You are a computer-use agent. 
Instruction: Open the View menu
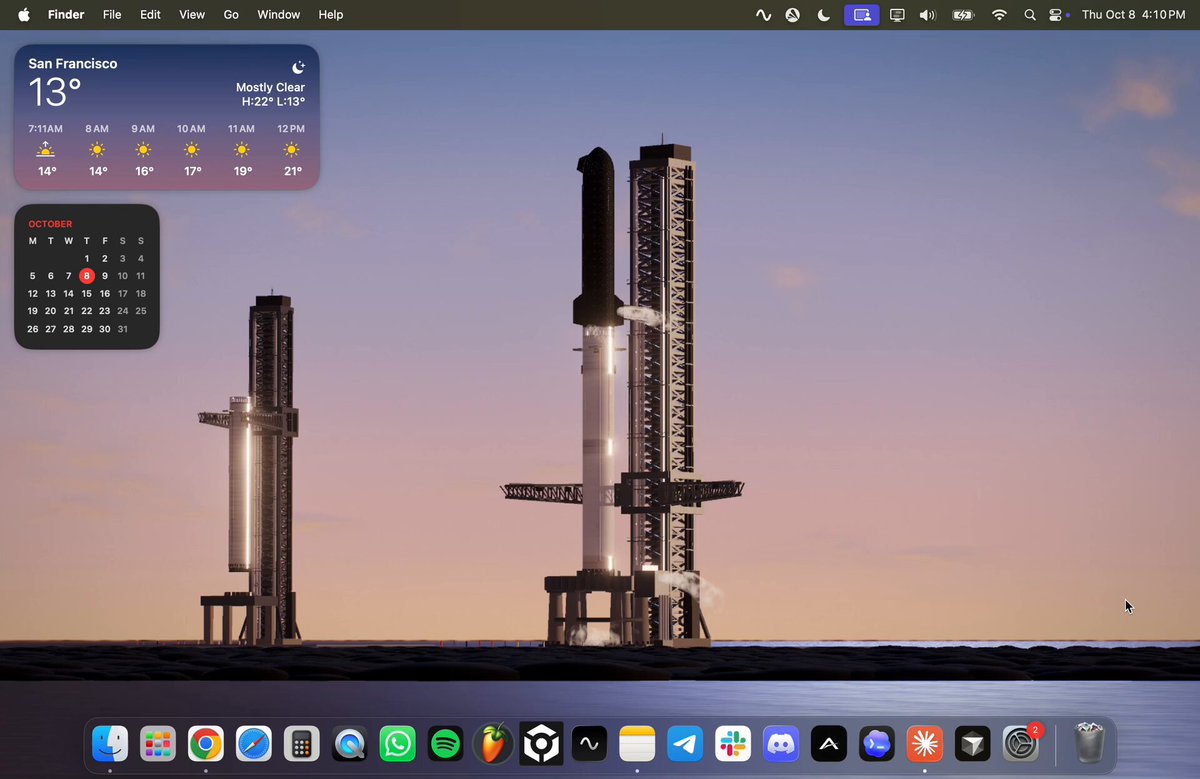click(192, 15)
